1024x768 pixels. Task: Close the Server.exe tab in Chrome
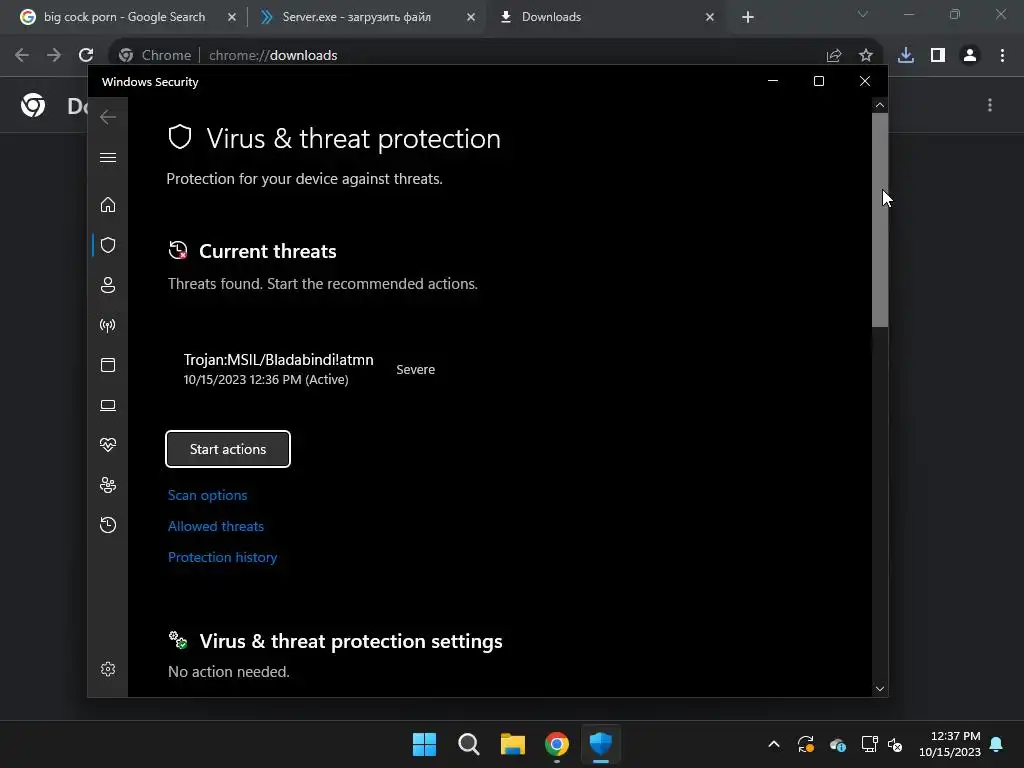tap(471, 18)
